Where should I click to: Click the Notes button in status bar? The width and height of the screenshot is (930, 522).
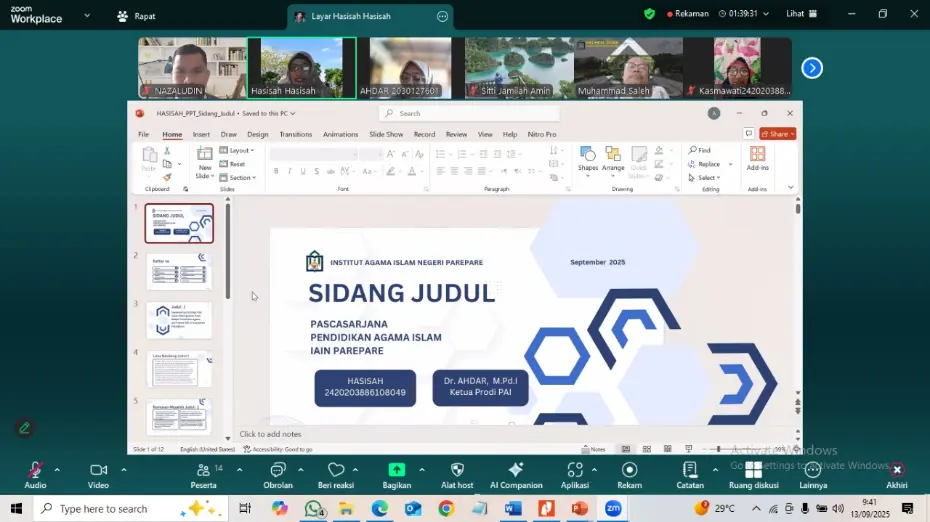pyautogui.click(x=594, y=449)
